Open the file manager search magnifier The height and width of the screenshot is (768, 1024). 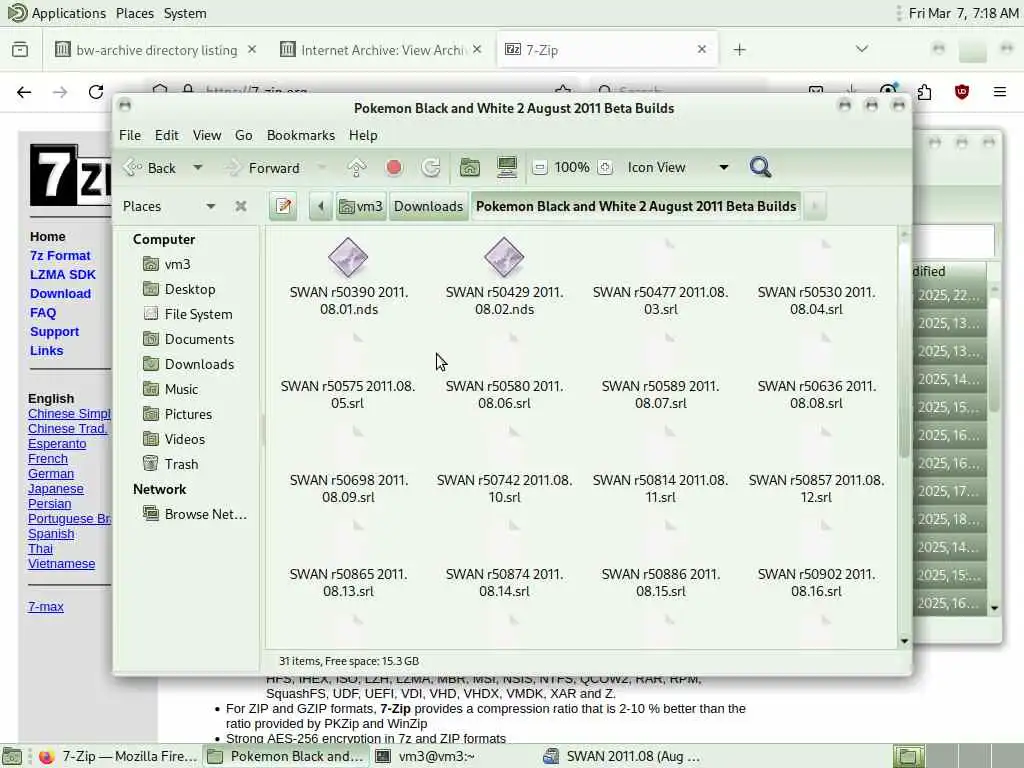[x=760, y=167]
